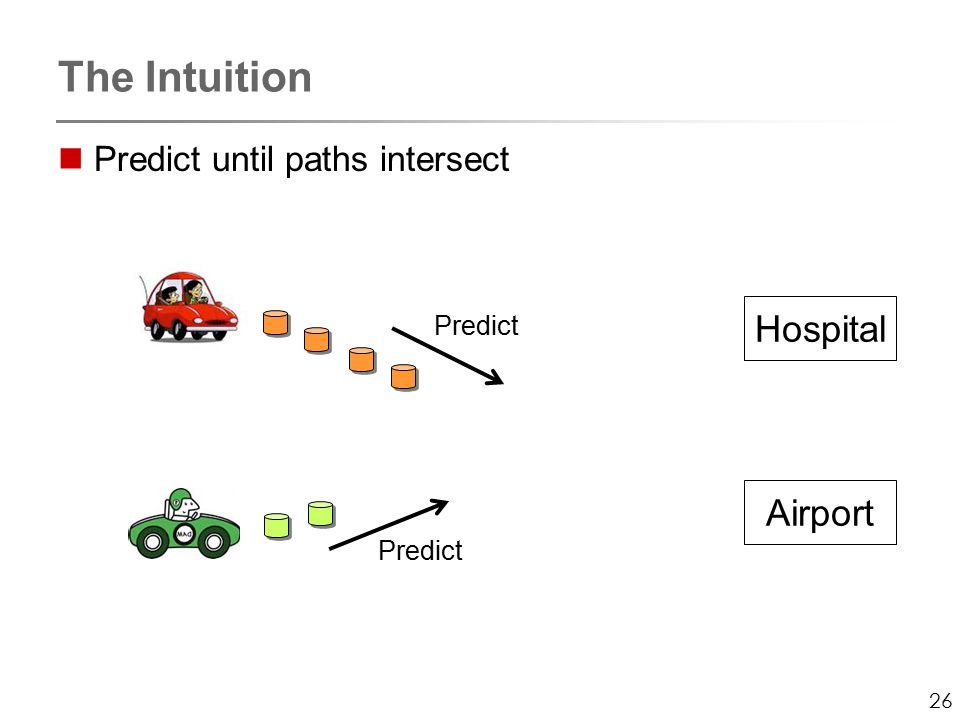Select the upward Predict arrow

click(389, 525)
